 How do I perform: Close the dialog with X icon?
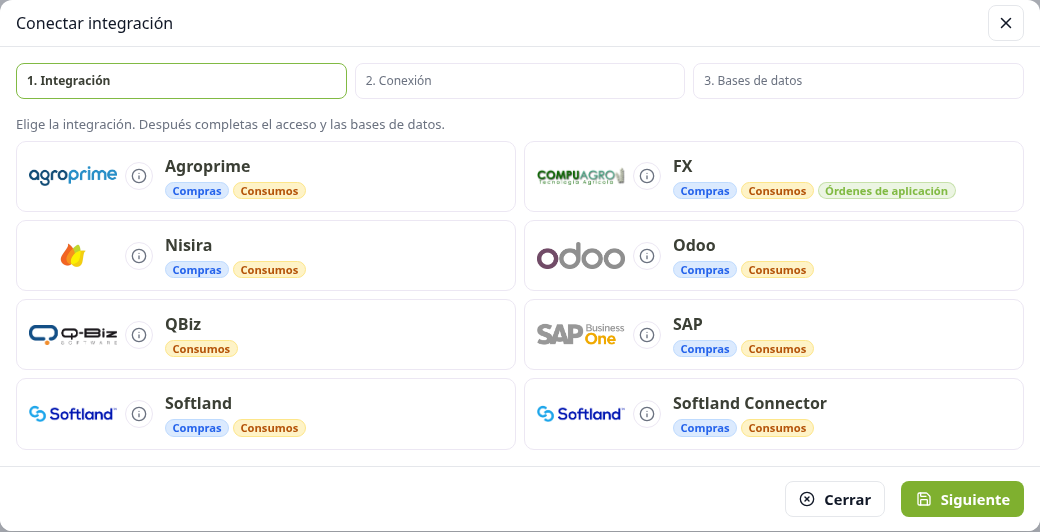1006,23
